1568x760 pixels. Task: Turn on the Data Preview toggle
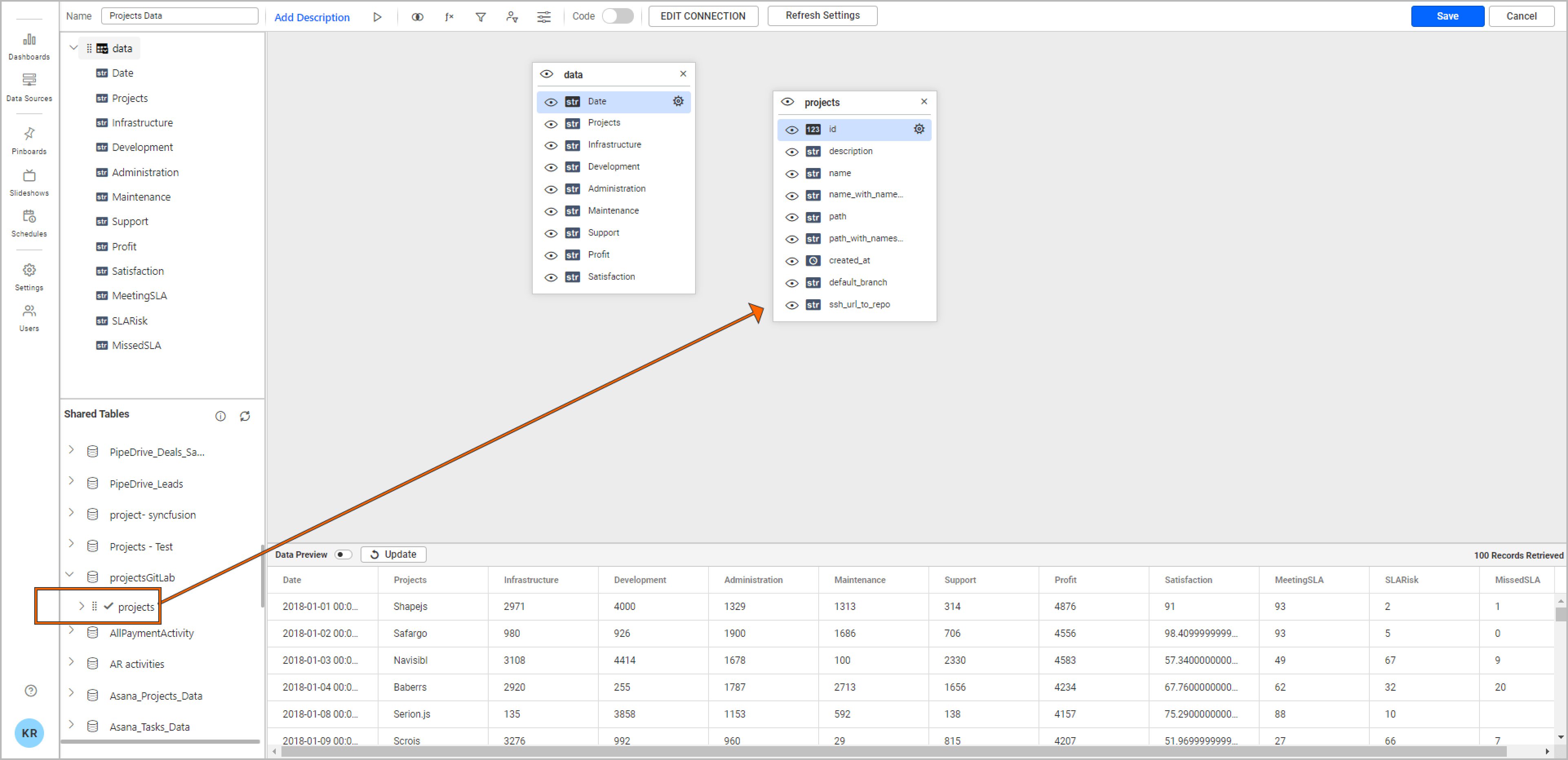(343, 555)
